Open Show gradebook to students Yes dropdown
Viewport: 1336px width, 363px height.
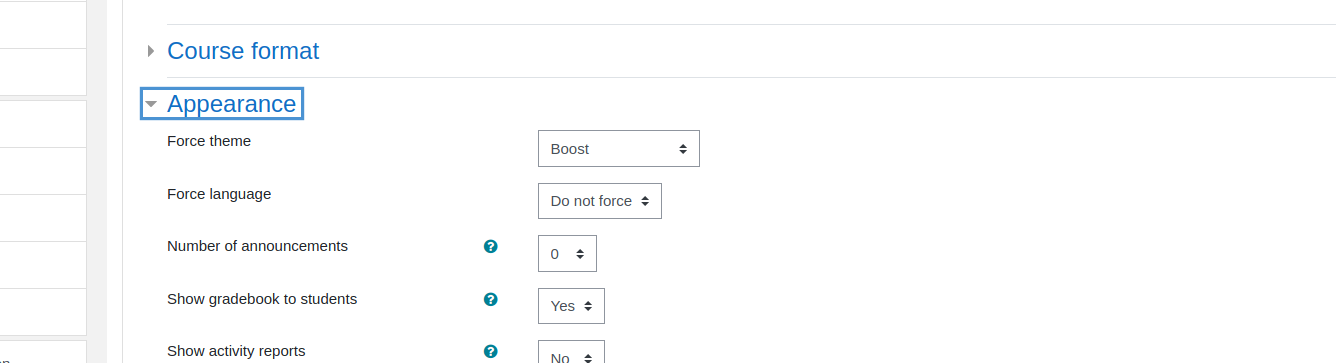(571, 306)
